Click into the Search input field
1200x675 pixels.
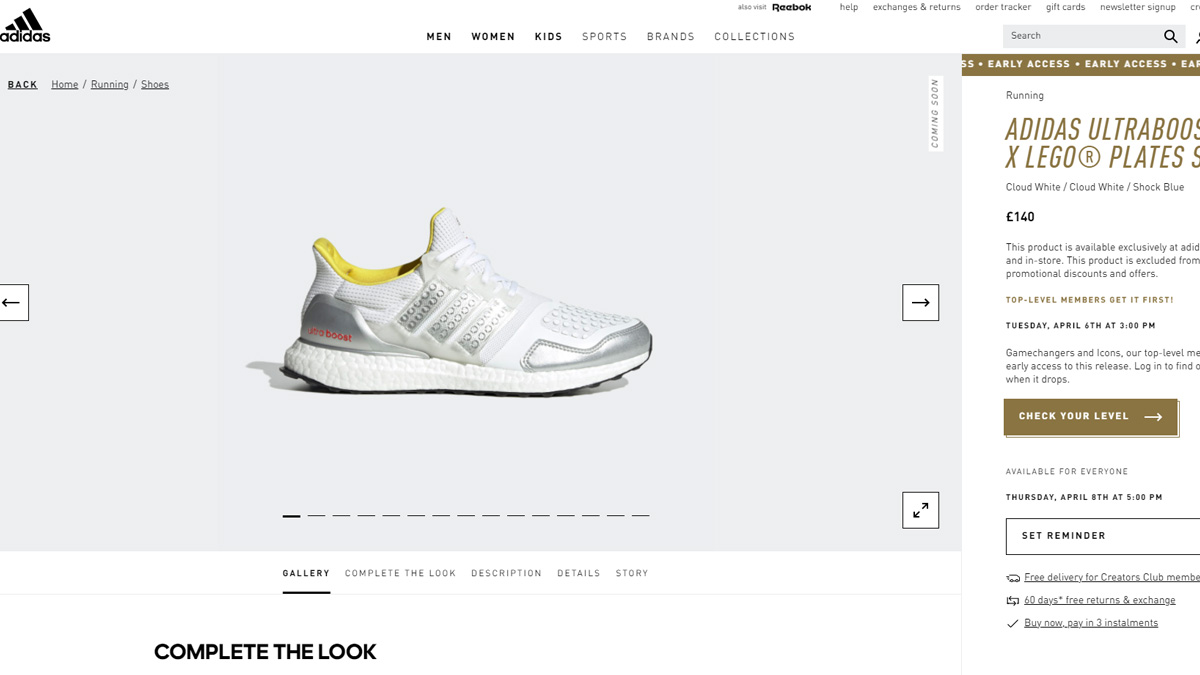(x=1082, y=36)
